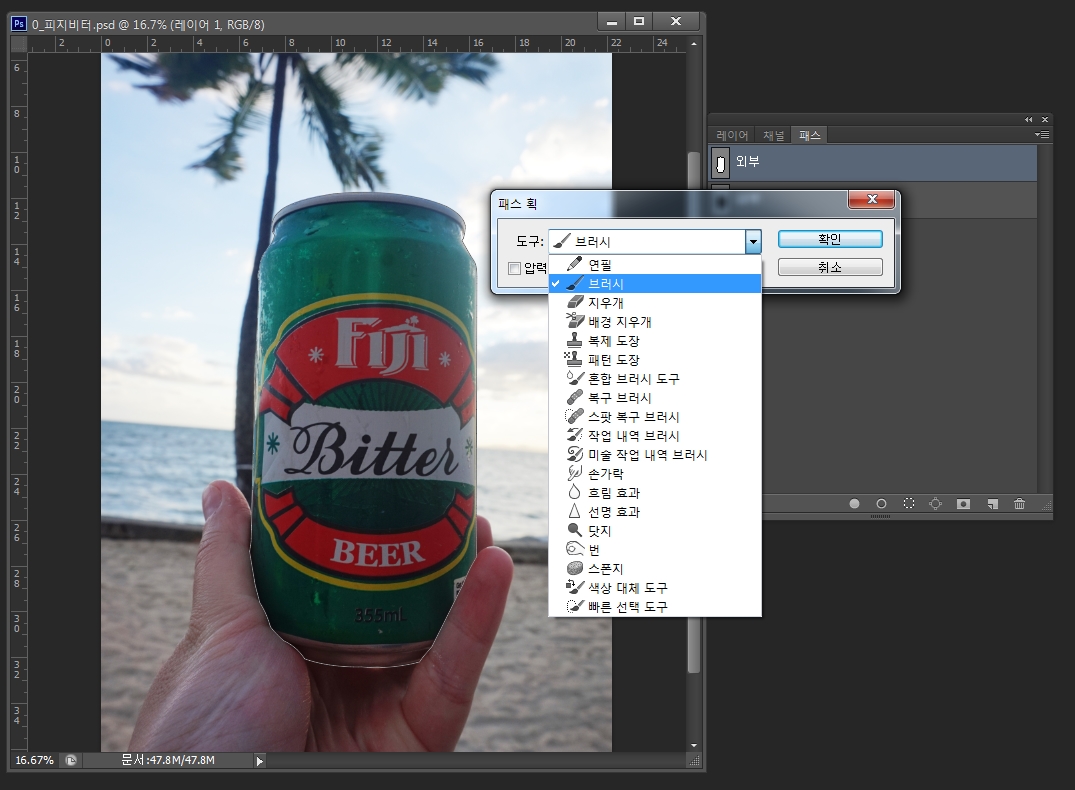
Task: Cancel dialog with 취소 button
Action: (x=830, y=267)
